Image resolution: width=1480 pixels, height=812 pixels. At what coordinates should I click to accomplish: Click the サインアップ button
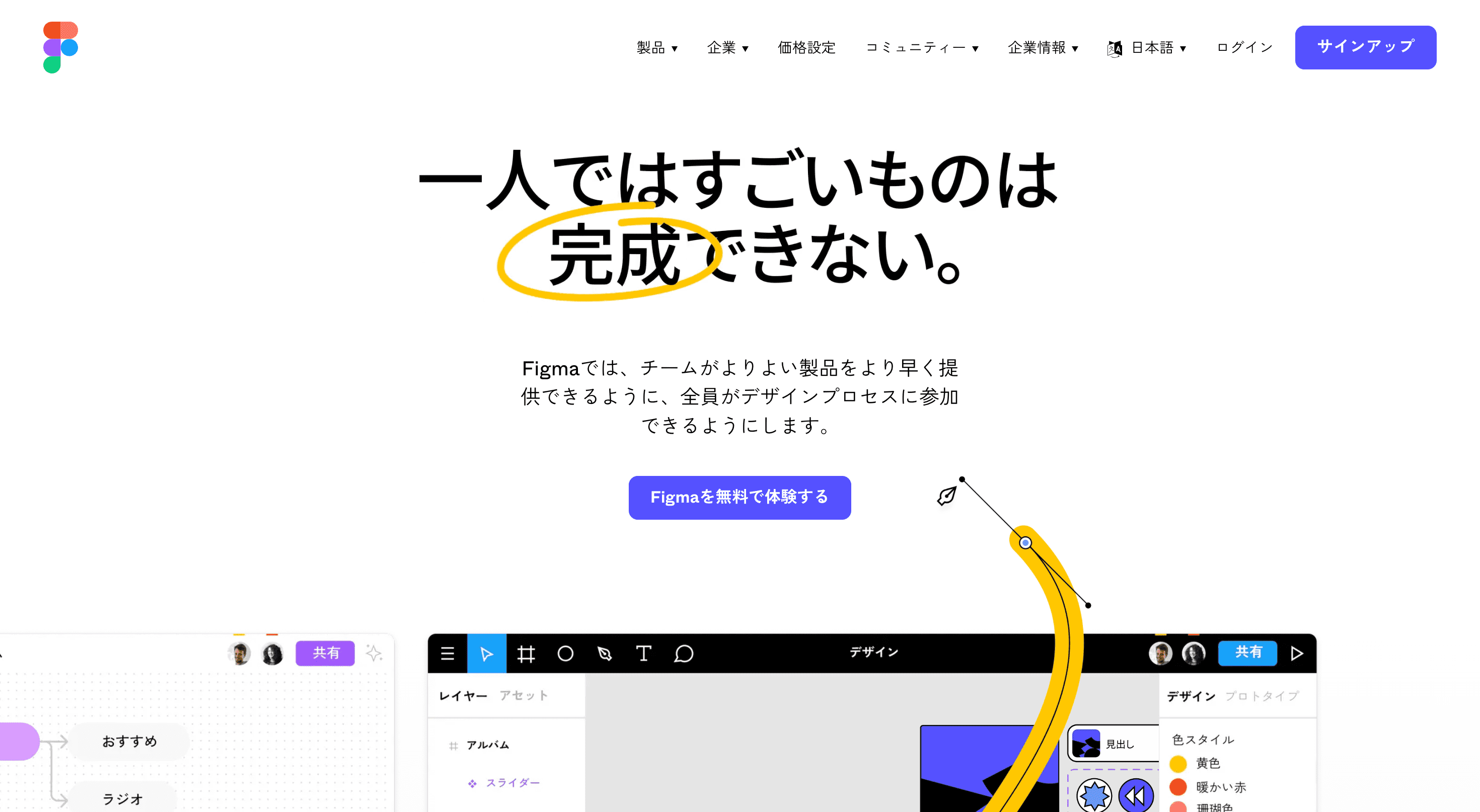1365,47
